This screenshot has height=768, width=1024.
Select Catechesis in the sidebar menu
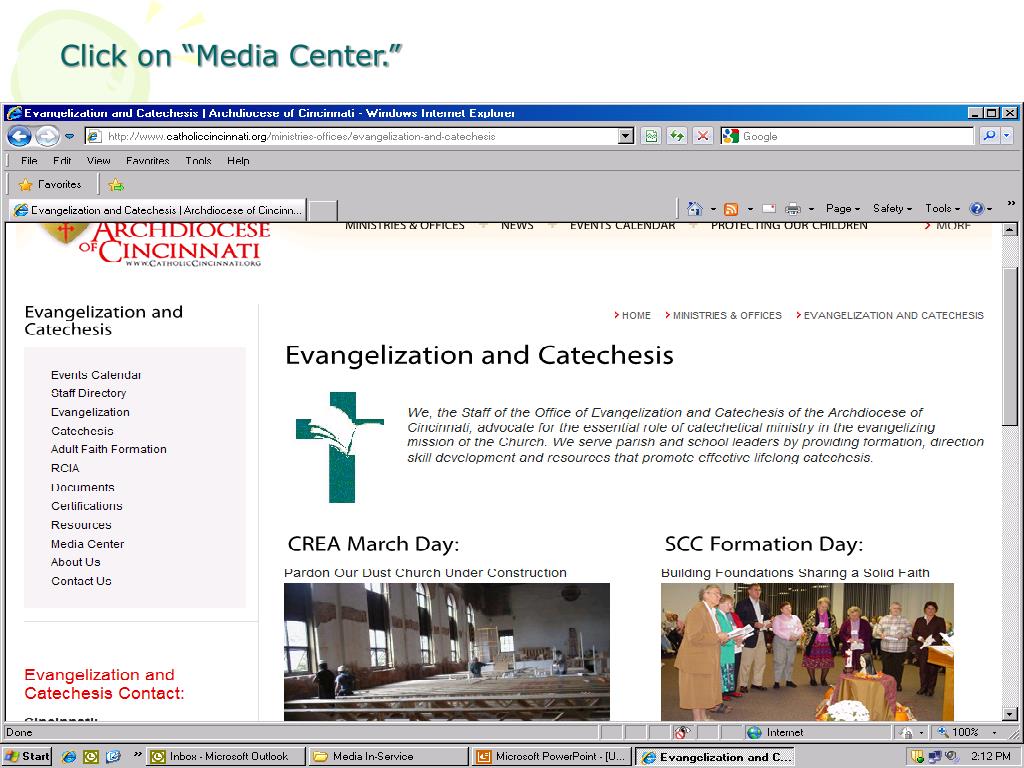[82, 431]
